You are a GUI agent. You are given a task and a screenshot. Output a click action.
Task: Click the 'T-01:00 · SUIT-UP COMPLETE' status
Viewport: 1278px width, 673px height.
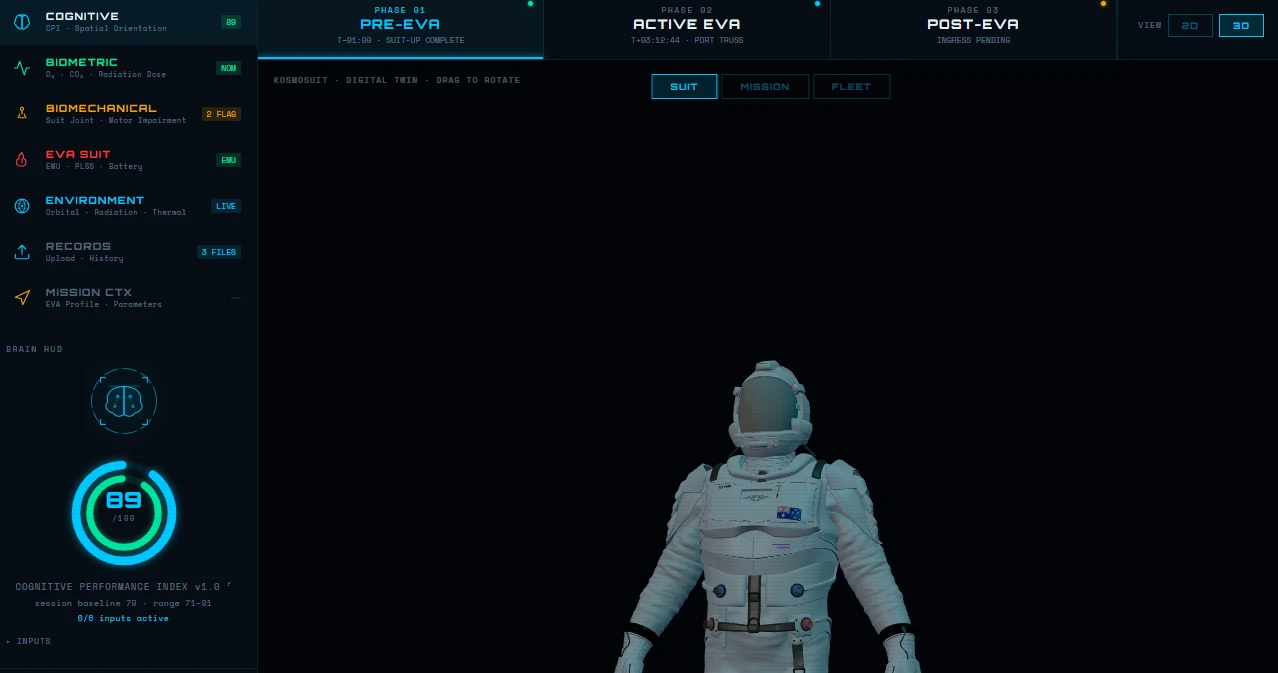pyautogui.click(x=400, y=41)
